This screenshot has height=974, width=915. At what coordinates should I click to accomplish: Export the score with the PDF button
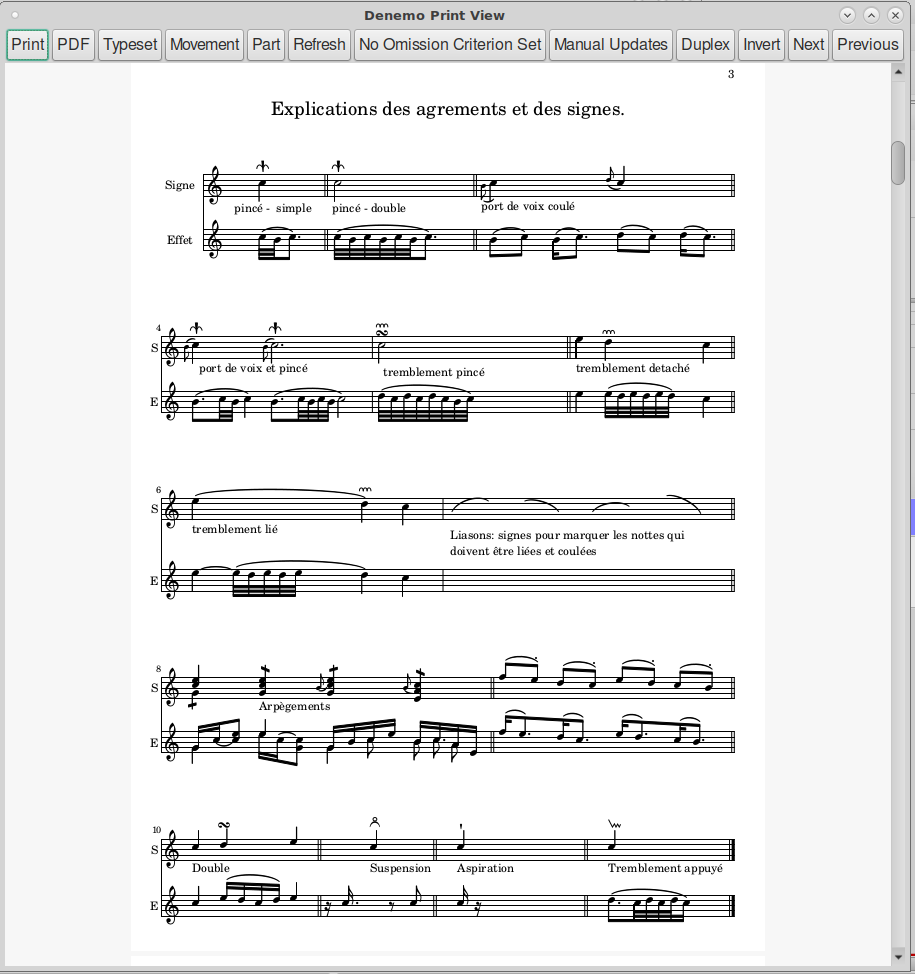click(x=73, y=45)
